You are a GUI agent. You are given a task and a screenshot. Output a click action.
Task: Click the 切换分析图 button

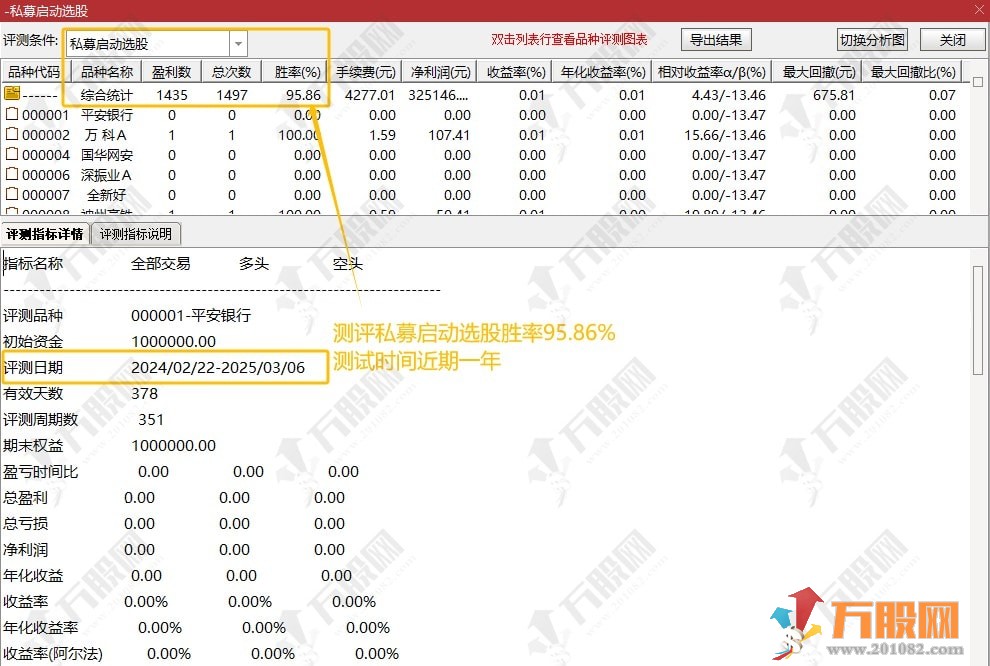pos(871,39)
